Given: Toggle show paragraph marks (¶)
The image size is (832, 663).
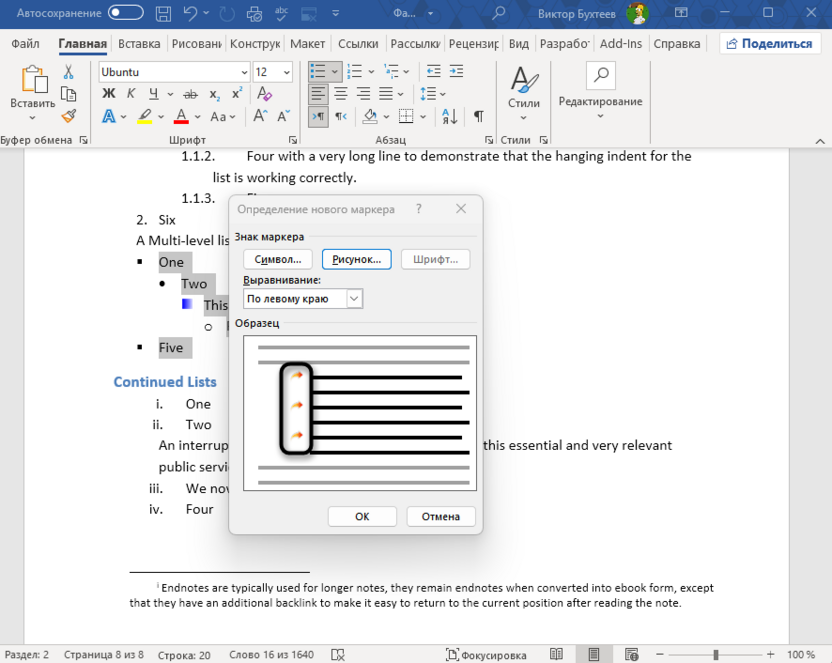Looking at the screenshot, I should (x=479, y=116).
